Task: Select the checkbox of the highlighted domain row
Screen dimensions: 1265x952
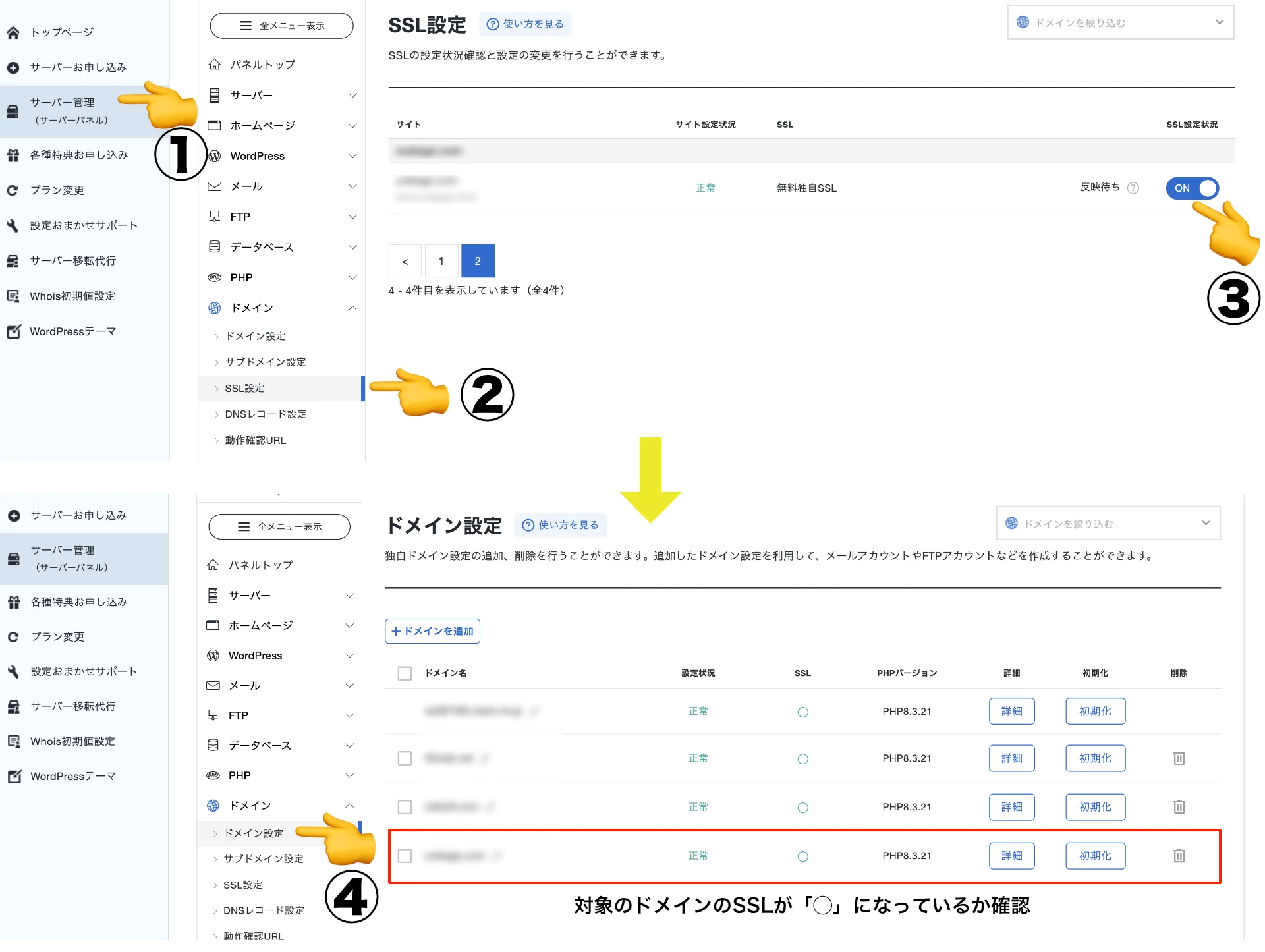Action: tap(404, 855)
